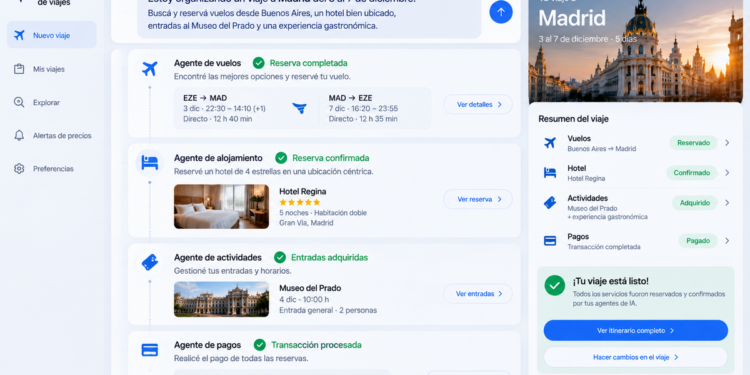Click the MAD → EZE return flight text

(351, 98)
